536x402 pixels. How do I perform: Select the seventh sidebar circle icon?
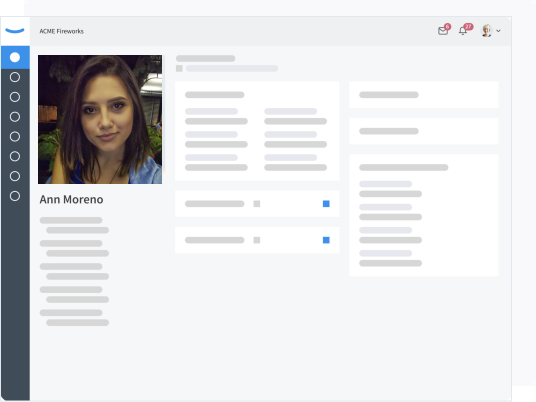(x=15, y=176)
